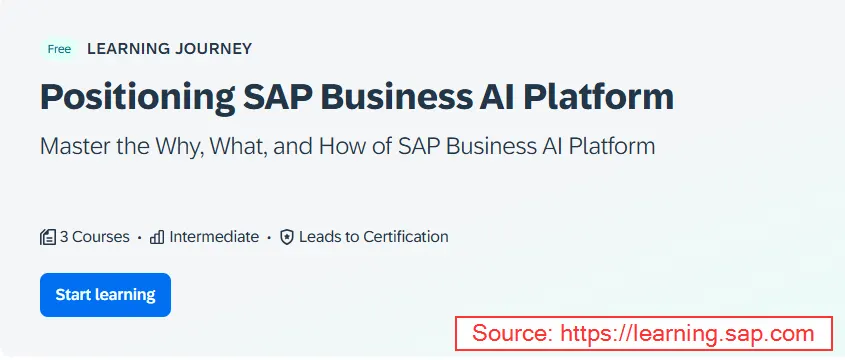The image size is (845, 360).
Task: Click the bar chart difficulty level icon
Action: 157,237
